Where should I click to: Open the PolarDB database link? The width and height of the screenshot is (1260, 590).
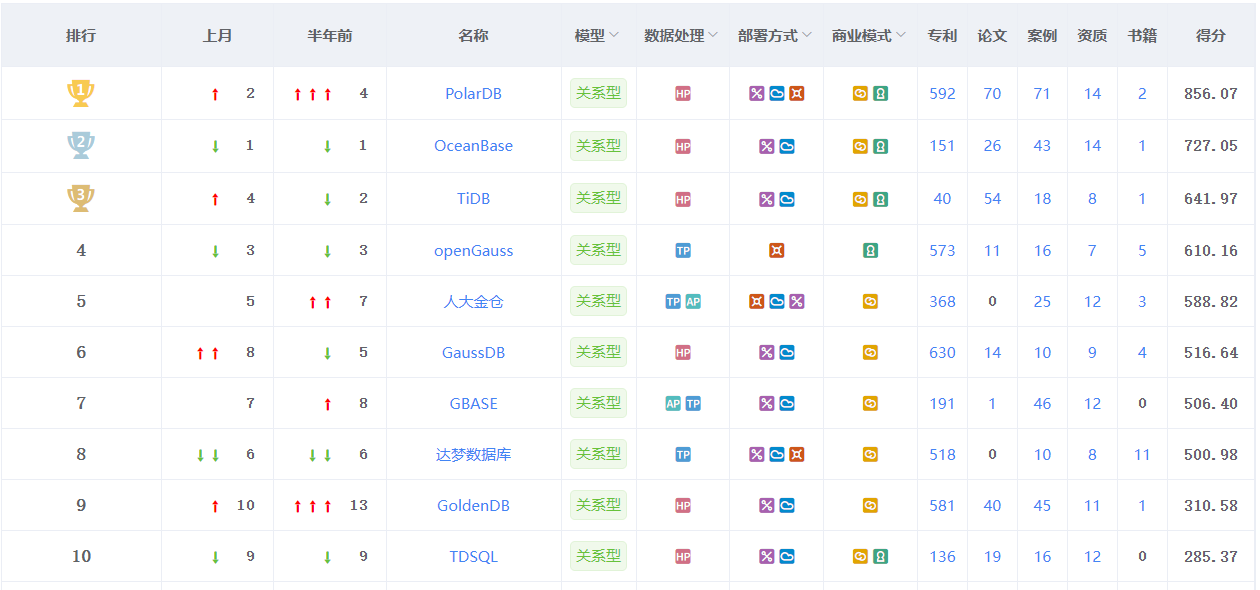pos(473,94)
